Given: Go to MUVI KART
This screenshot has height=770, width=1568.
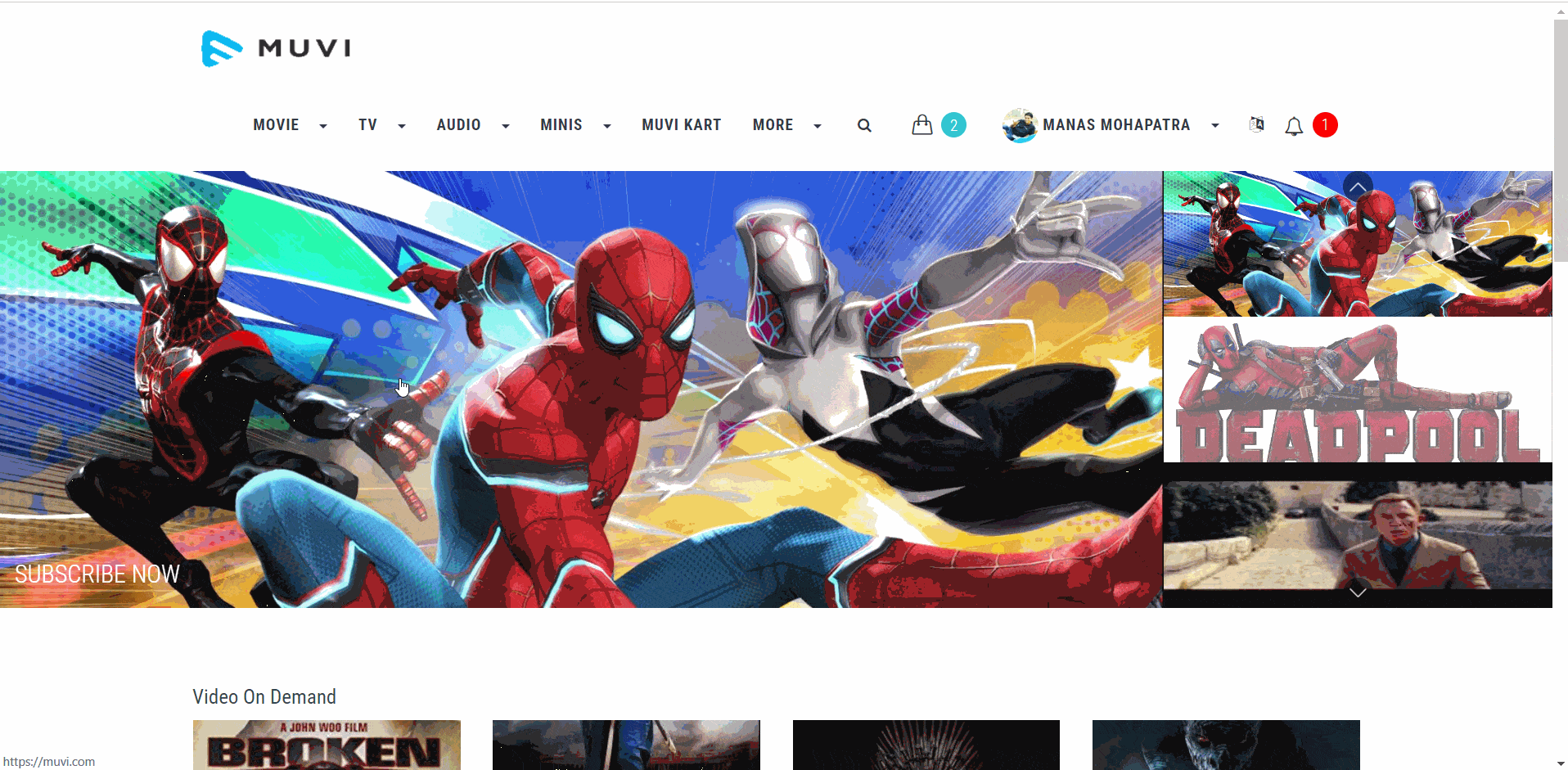Looking at the screenshot, I should click(682, 125).
